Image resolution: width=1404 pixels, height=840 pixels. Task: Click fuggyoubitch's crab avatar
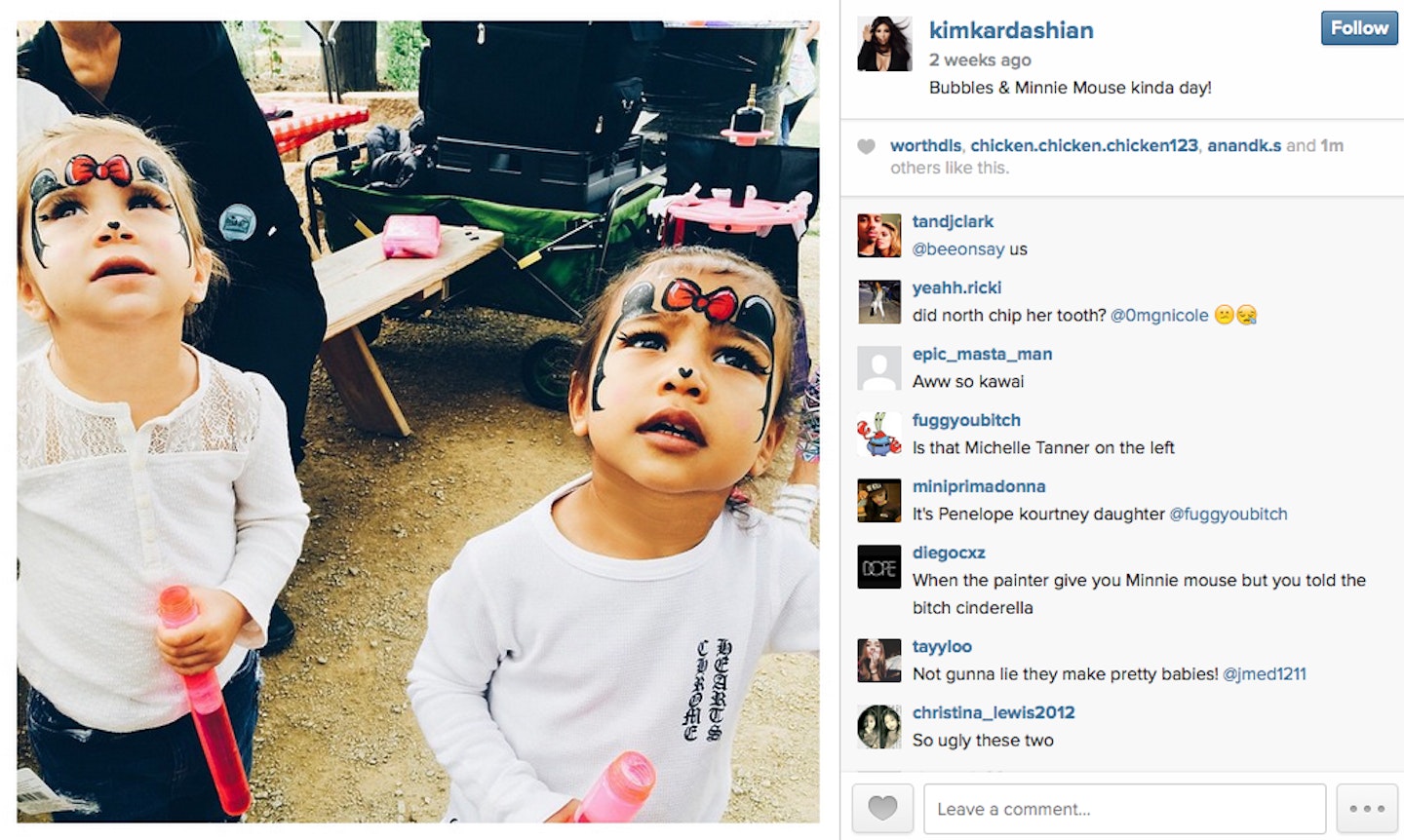point(878,435)
